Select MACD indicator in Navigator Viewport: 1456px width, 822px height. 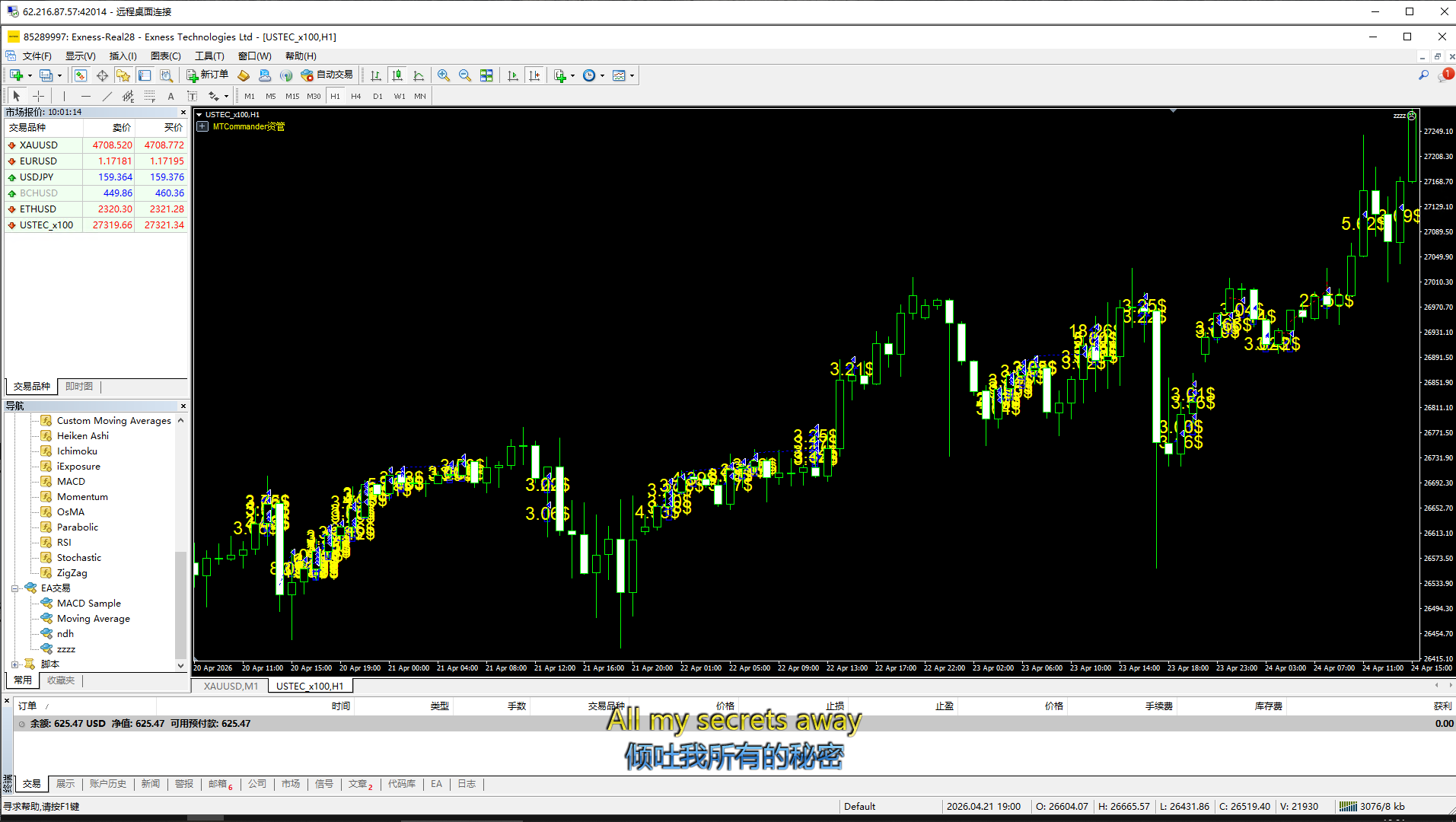click(71, 482)
